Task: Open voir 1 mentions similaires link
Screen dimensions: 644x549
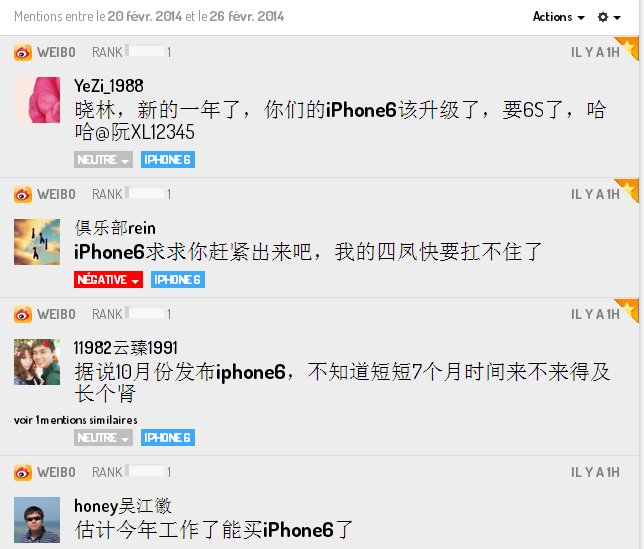Action: (x=76, y=420)
